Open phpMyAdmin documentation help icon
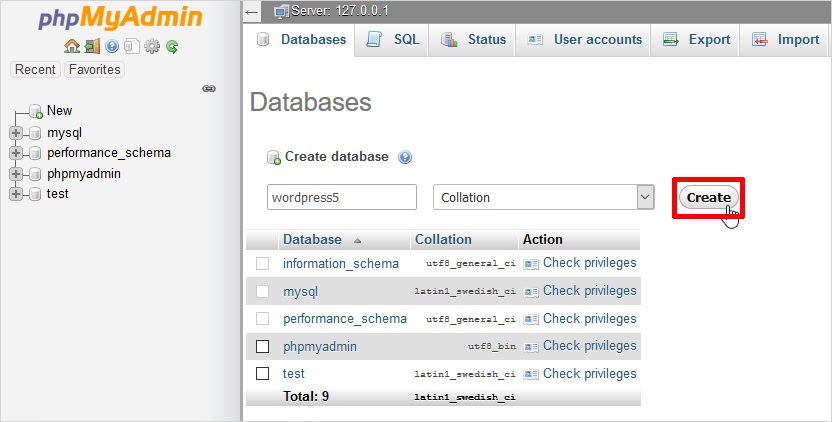This screenshot has width=832, height=422. coord(112,47)
